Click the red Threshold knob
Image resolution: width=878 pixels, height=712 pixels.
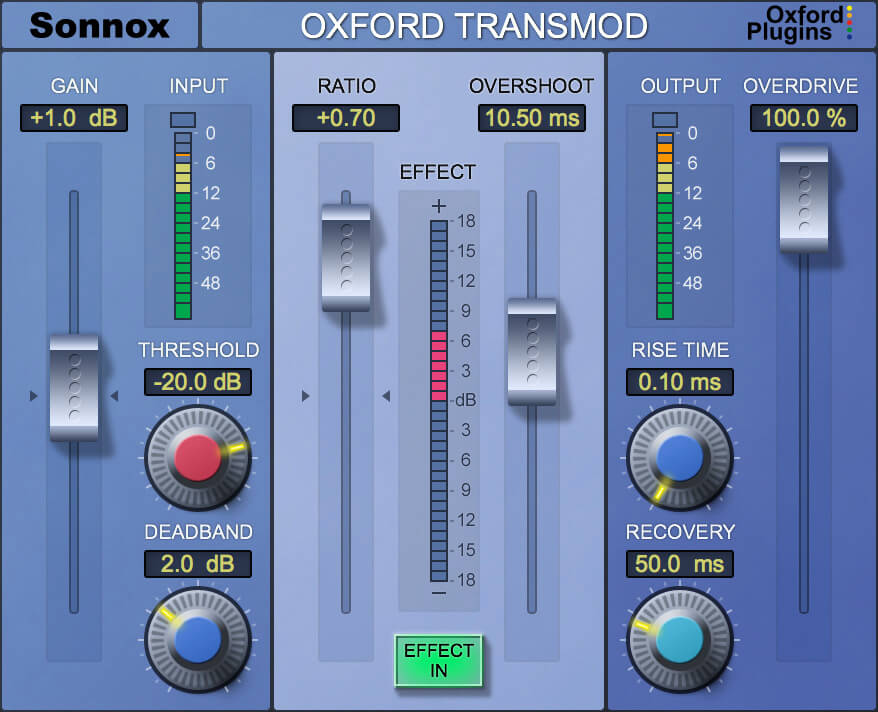coord(197,456)
